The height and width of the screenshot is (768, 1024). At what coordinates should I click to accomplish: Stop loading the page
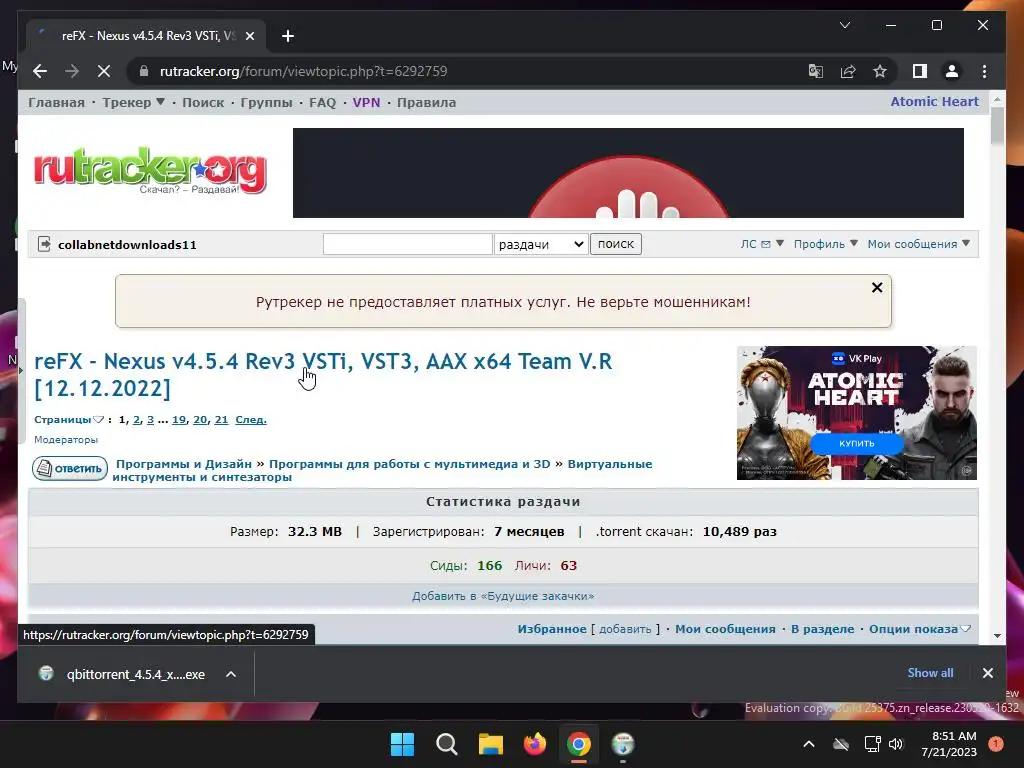coord(104,71)
